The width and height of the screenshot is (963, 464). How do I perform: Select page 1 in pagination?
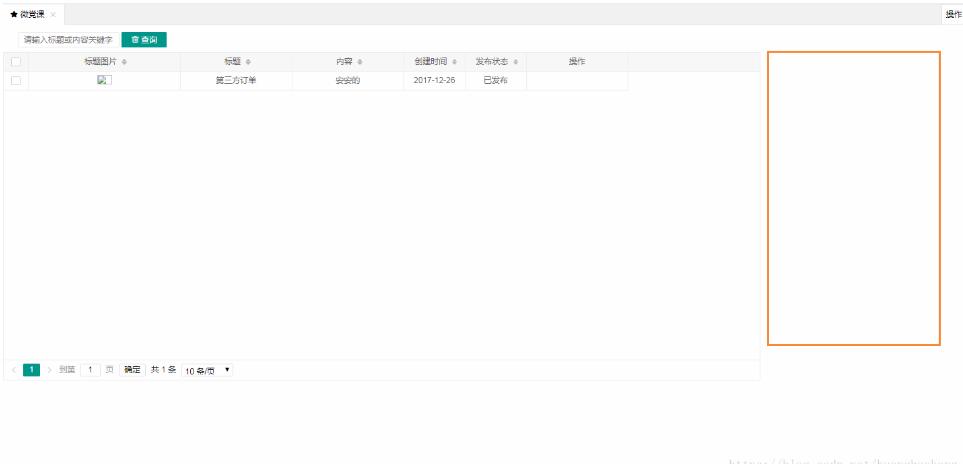point(31,370)
